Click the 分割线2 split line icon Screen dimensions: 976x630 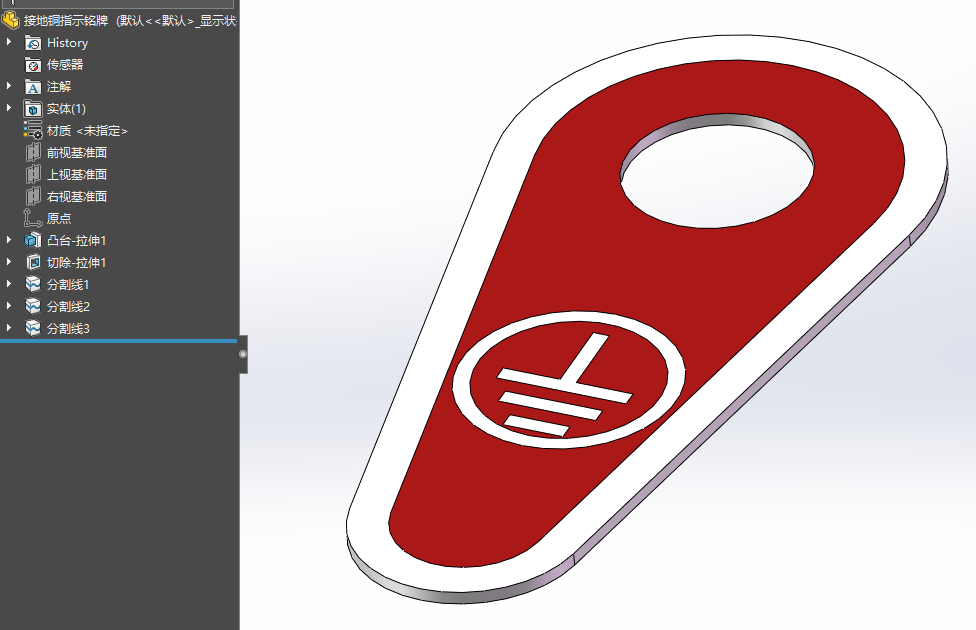[33, 306]
